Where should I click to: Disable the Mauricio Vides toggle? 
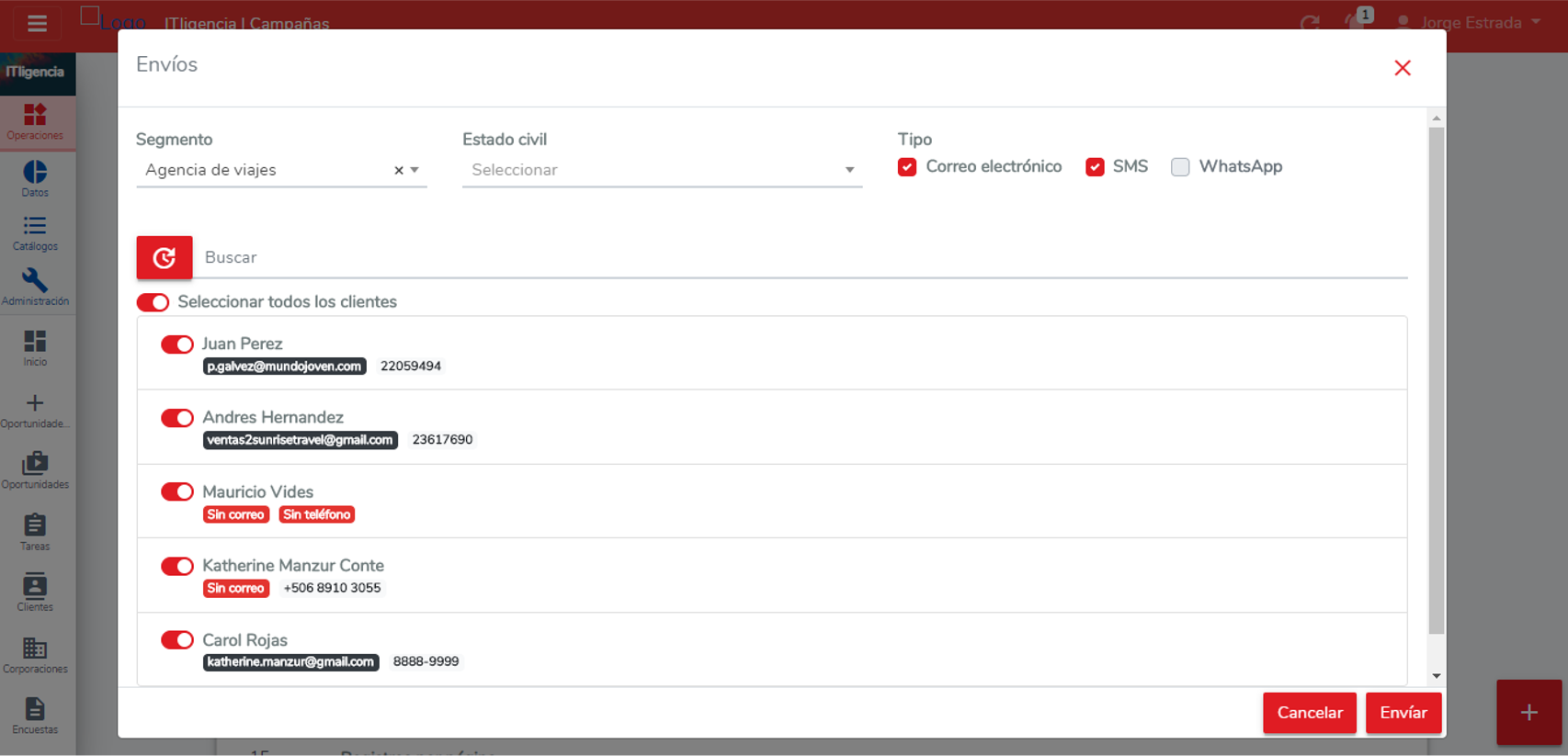pos(176,492)
